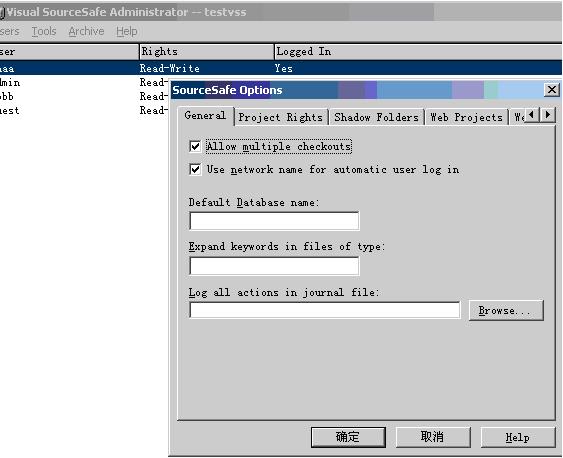
Task: Sort by the Logged In column header
Action: pyautogui.click(x=418, y=52)
